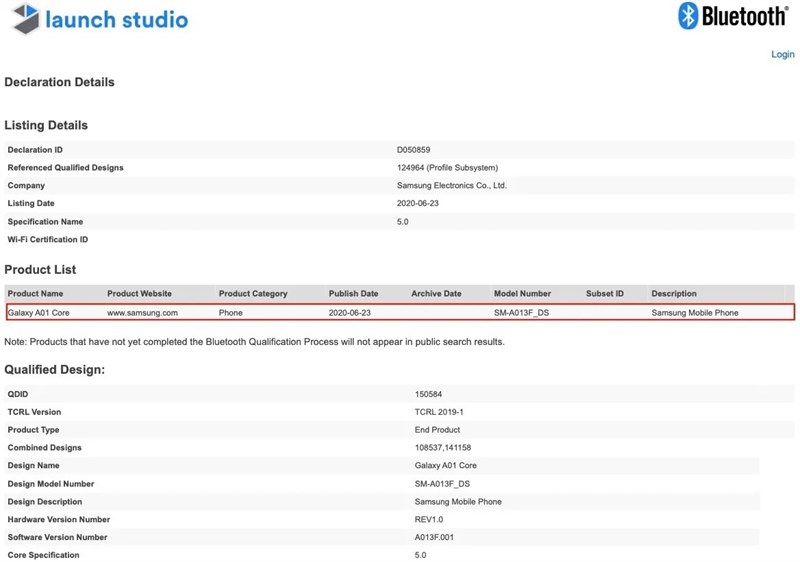Click the www.samsung.com product website

pos(142,313)
